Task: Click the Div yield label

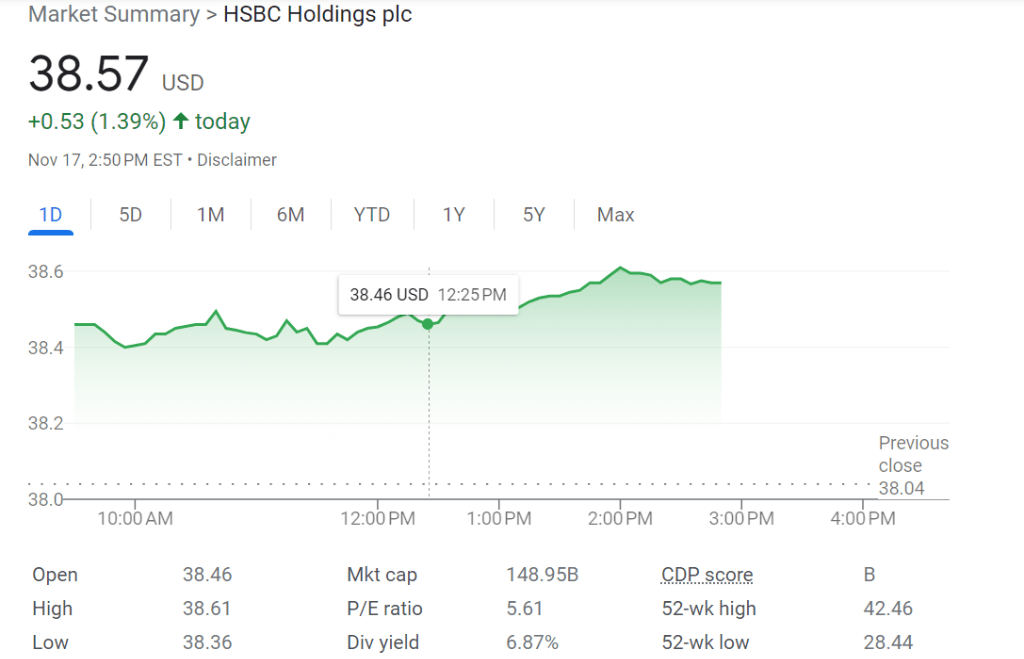Action: 383,643
